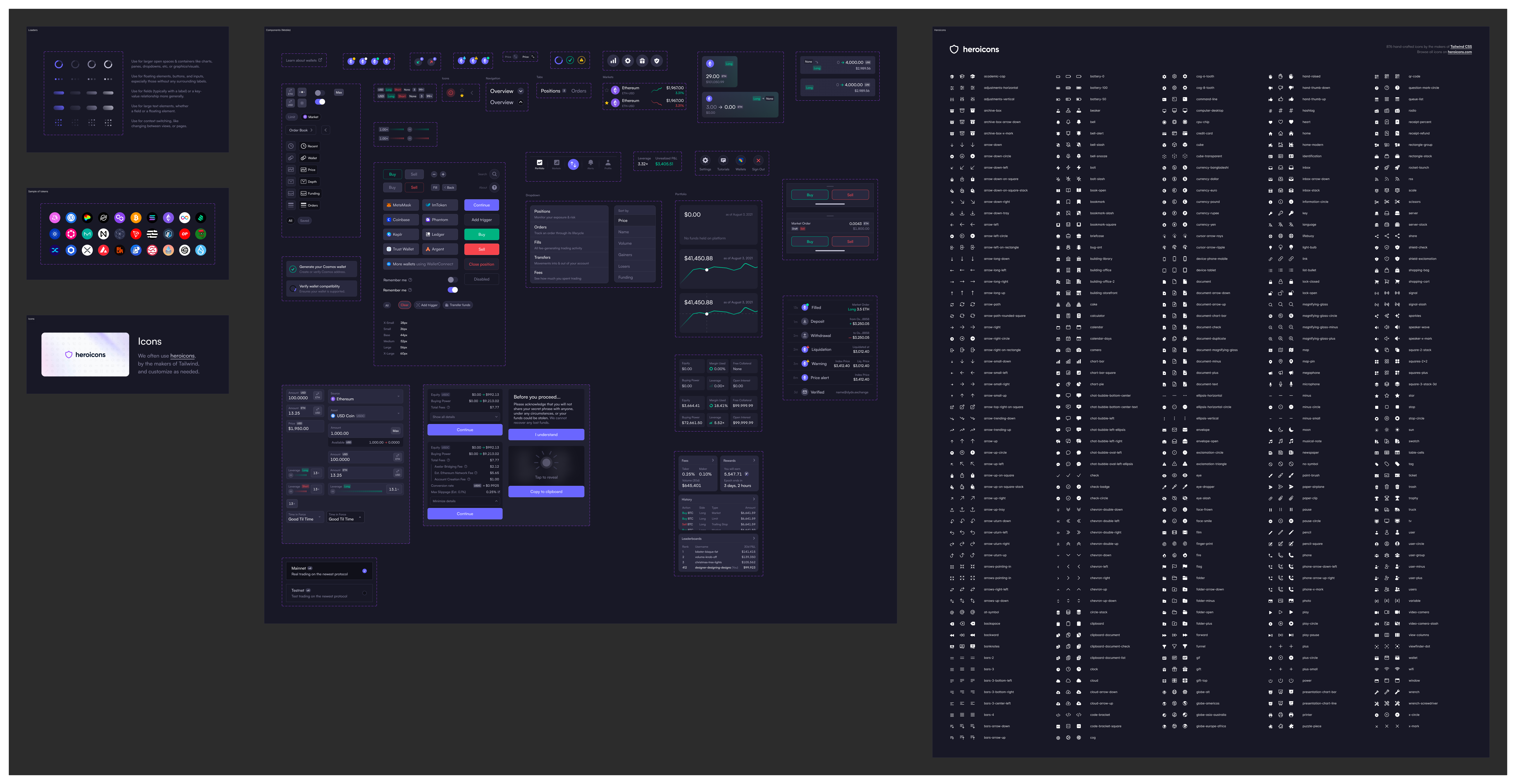The image size is (1516, 784).
Task: Click the magnifier icon beside Search
Action: tap(494, 174)
